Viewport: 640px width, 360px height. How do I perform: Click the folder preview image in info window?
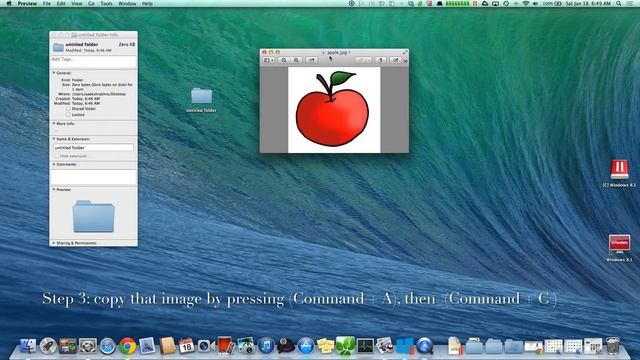(x=93, y=216)
